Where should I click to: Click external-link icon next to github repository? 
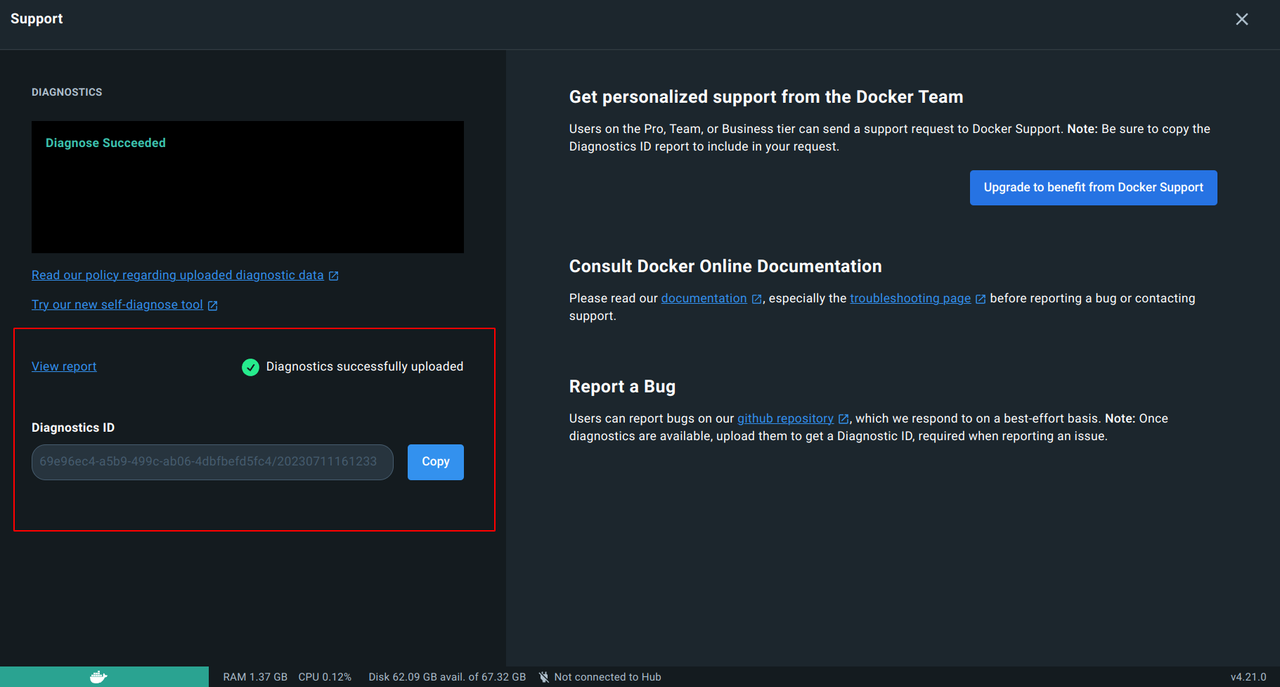coord(844,419)
